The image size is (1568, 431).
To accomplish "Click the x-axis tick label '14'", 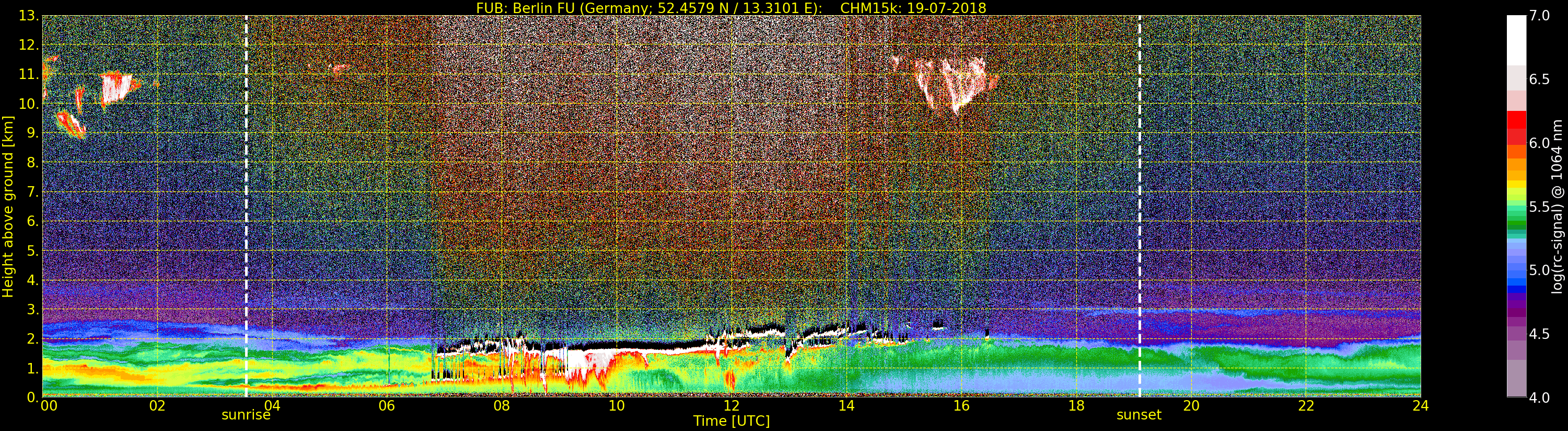I will click(x=846, y=406).
